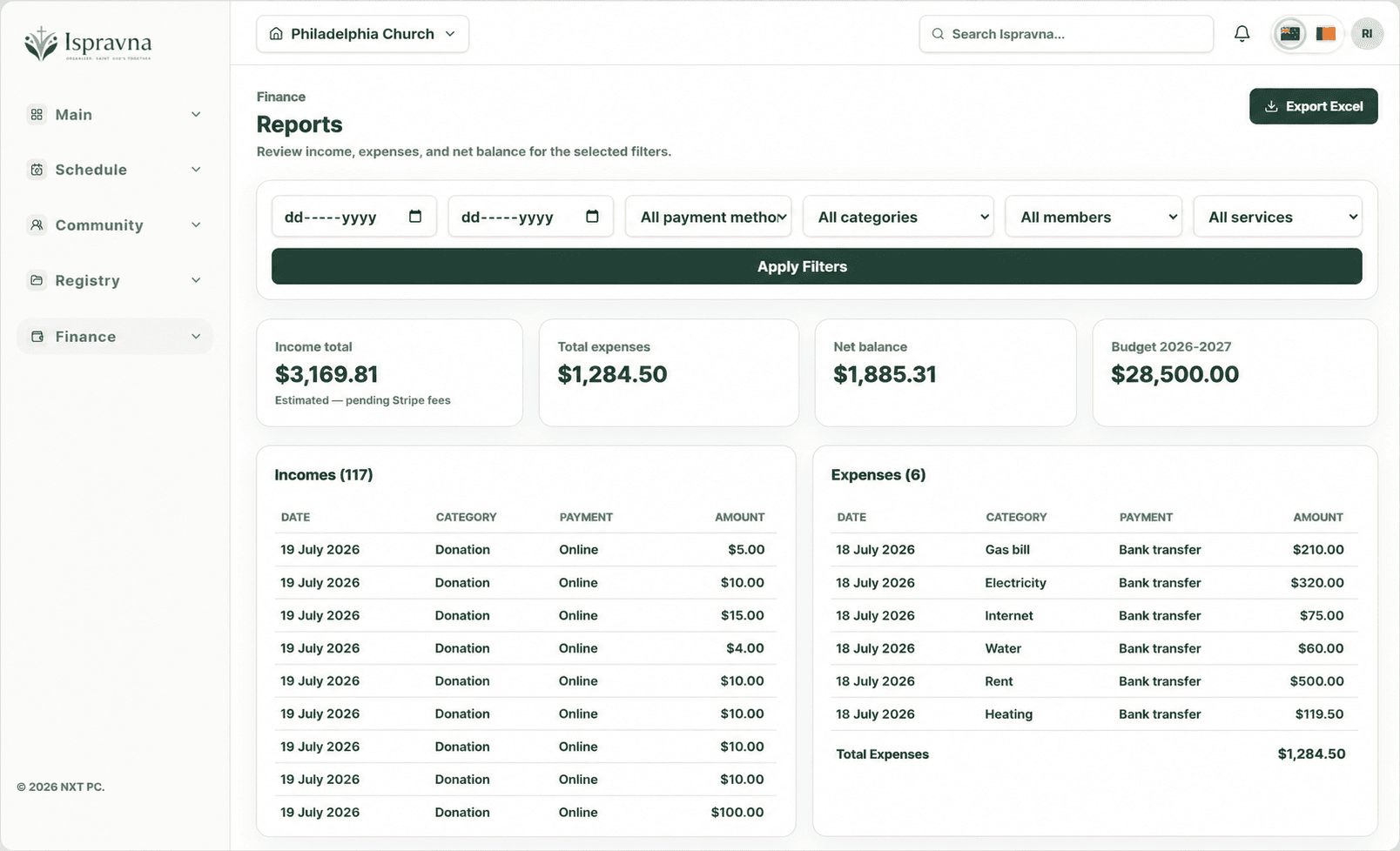Viewport: 1400px width, 851px height.
Task: Click the Schedule calendar icon in the sidebar
Action: 37,170
